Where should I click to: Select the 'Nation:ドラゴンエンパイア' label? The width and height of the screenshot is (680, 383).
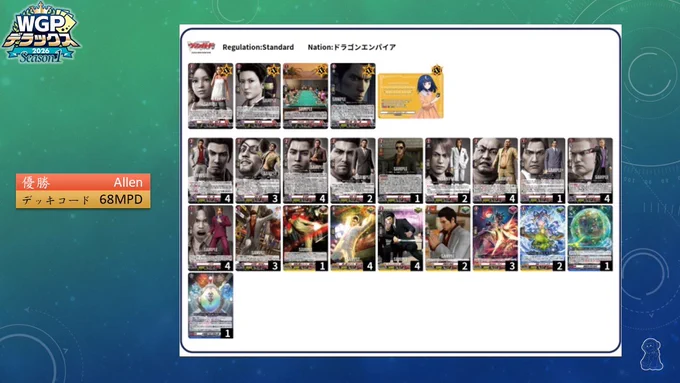[x=352, y=47]
